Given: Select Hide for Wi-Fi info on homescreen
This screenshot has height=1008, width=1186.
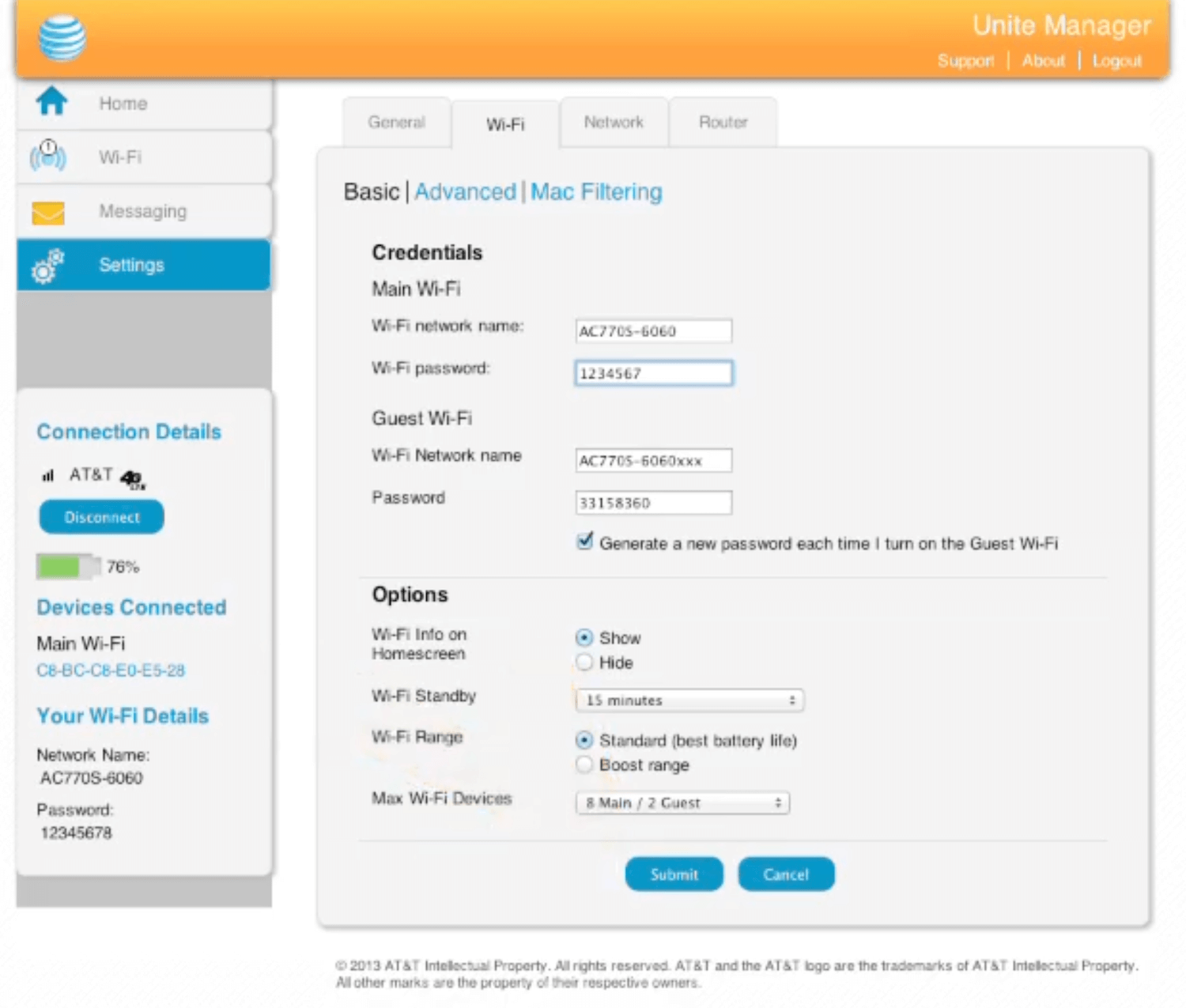Looking at the screenshot, I should tap(584, 663).
